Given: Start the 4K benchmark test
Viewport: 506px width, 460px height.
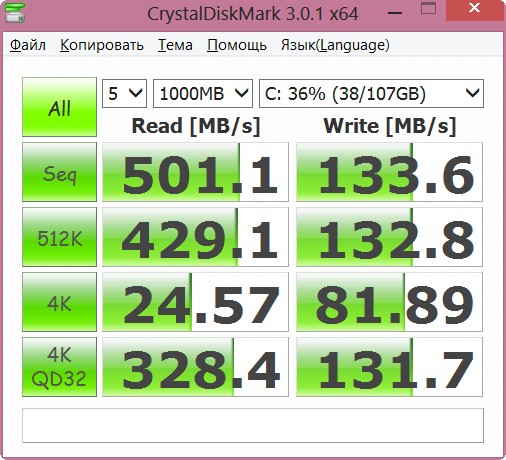Looking at the screenshot, I should pyautogui.click(x=59, y=302).
